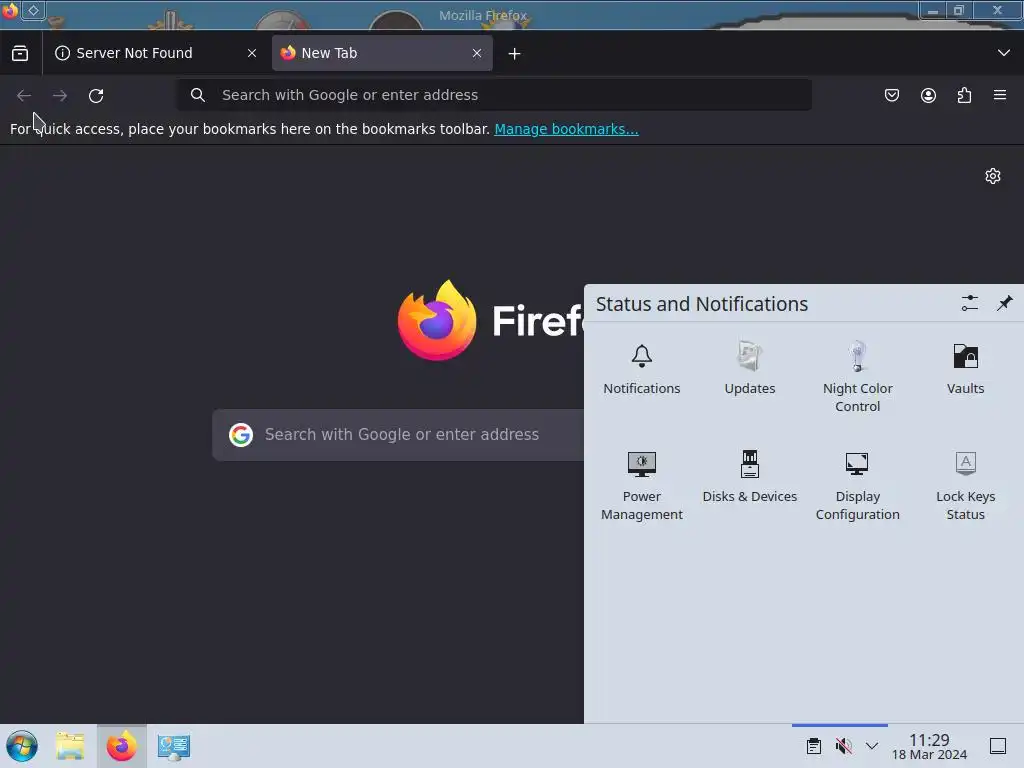
Task: Click the Google search box on page
Action: point(398,435)
